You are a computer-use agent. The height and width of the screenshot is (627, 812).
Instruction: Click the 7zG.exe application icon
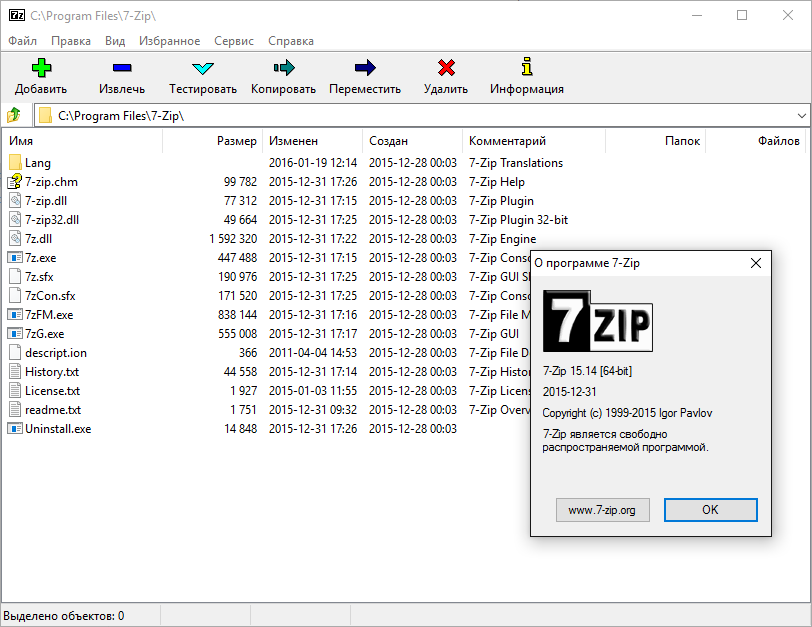click(15, 333)
